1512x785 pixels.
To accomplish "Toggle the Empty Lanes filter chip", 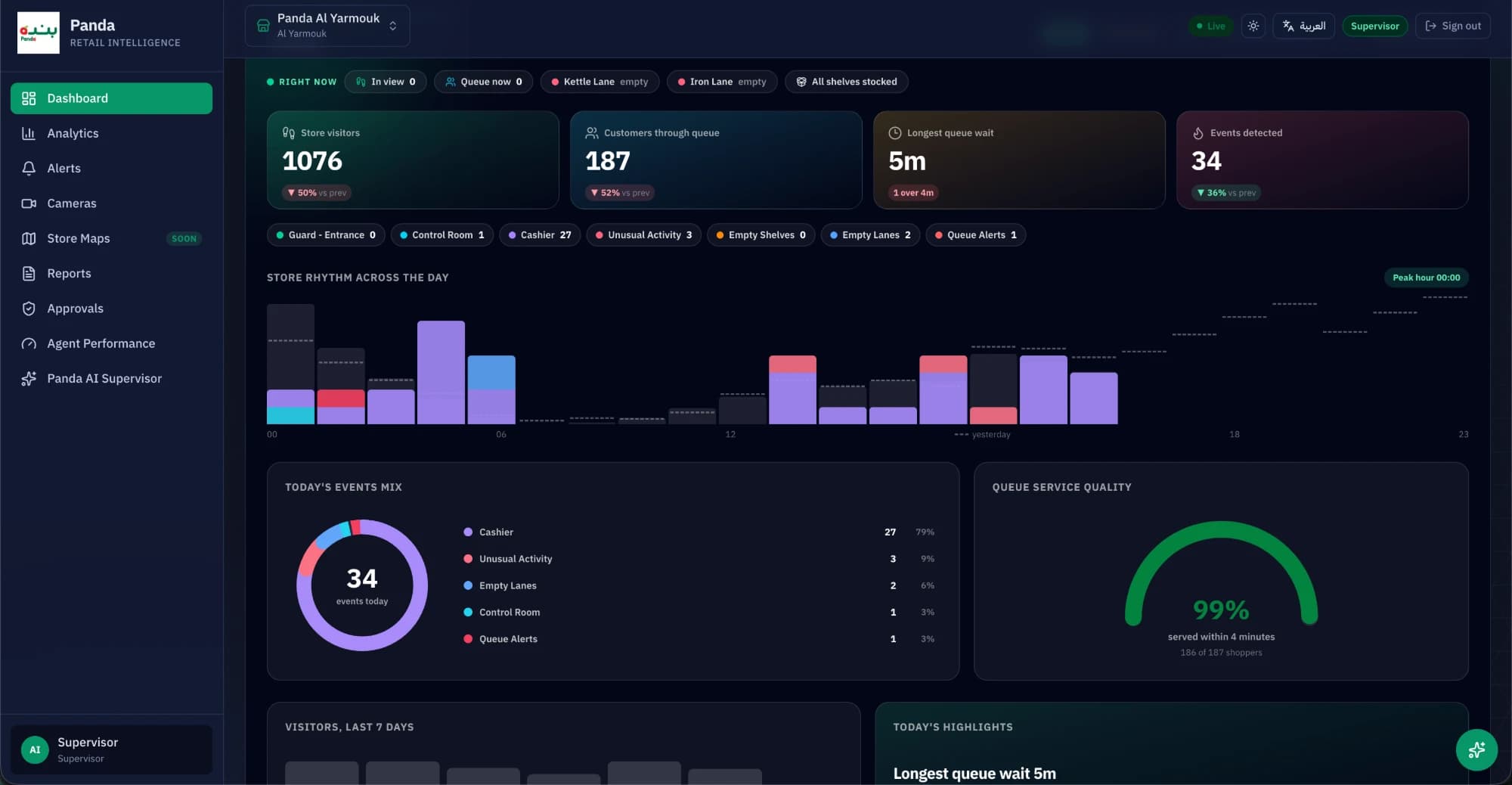I will pyautogui.click(x=870, y=235).
